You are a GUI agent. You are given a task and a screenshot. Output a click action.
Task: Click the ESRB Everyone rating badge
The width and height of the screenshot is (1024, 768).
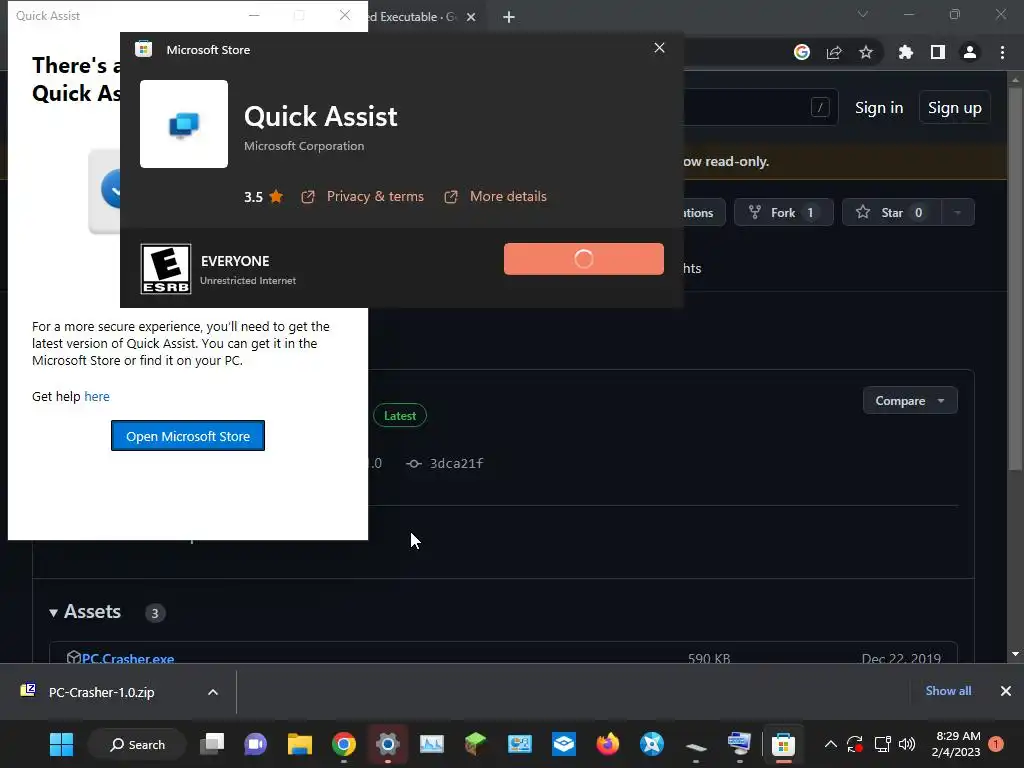(x=166, y=269)
